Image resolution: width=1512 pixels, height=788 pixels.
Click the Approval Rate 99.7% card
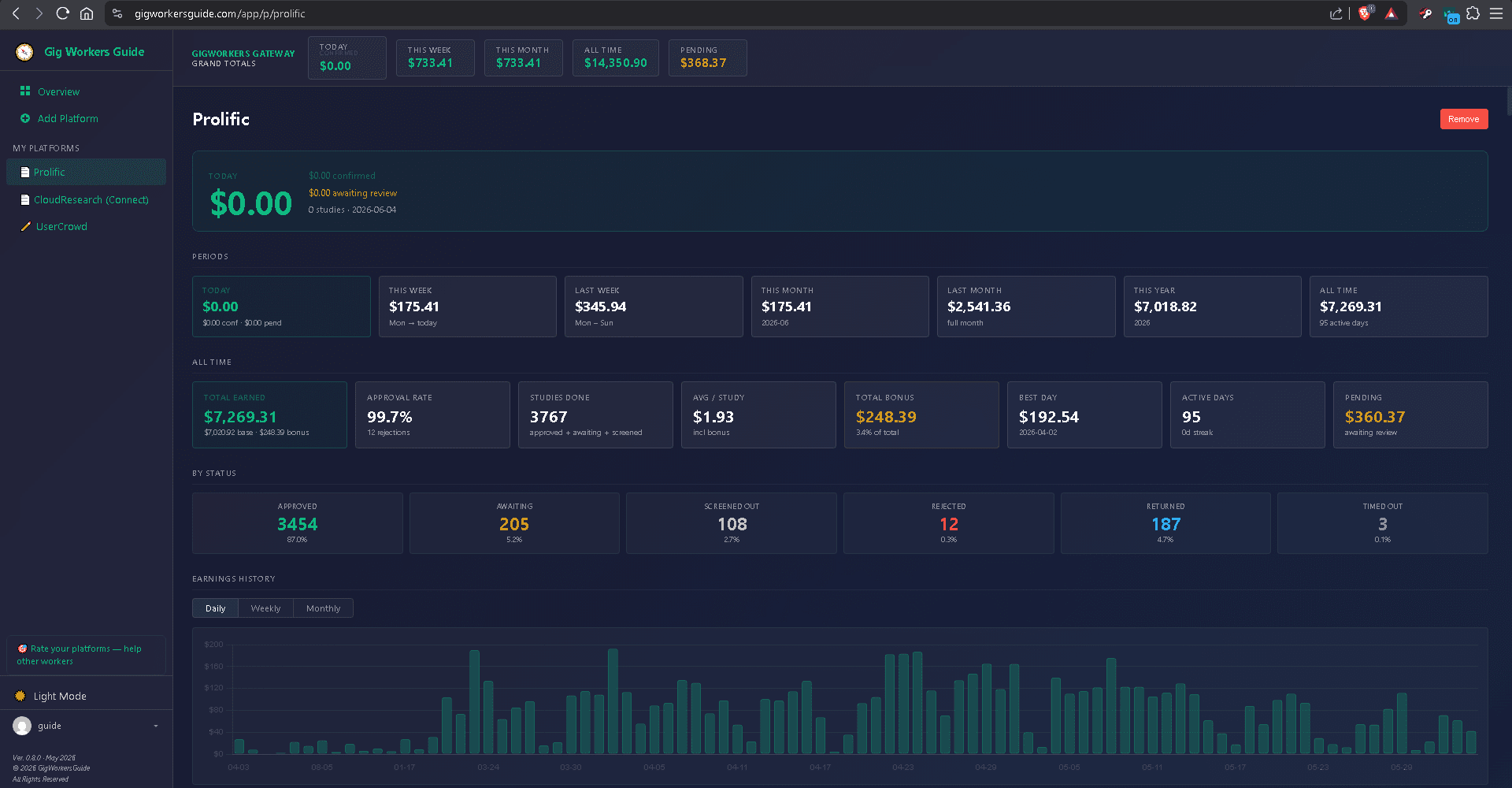[x=432, y=415]
